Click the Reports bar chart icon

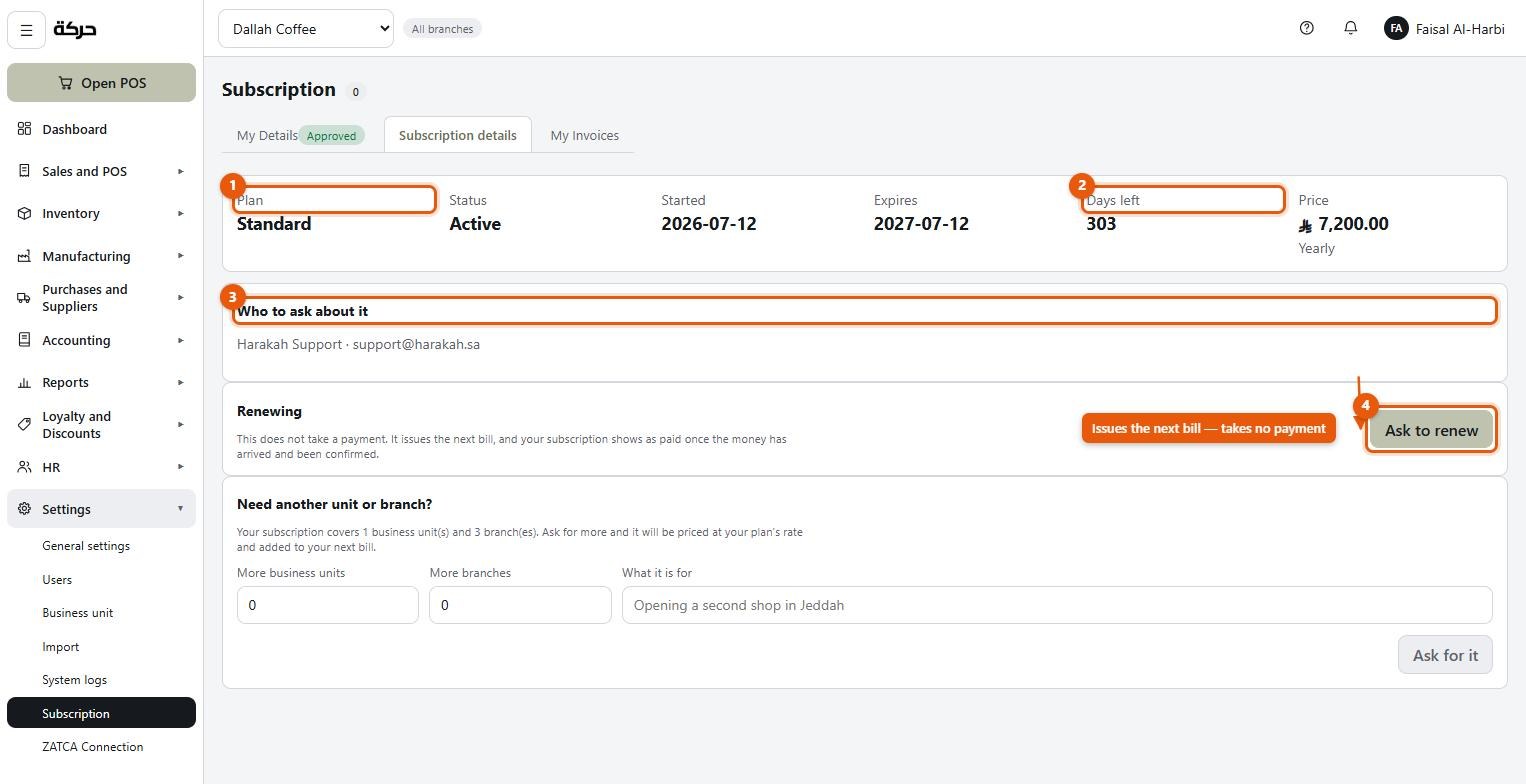point(24,382)
